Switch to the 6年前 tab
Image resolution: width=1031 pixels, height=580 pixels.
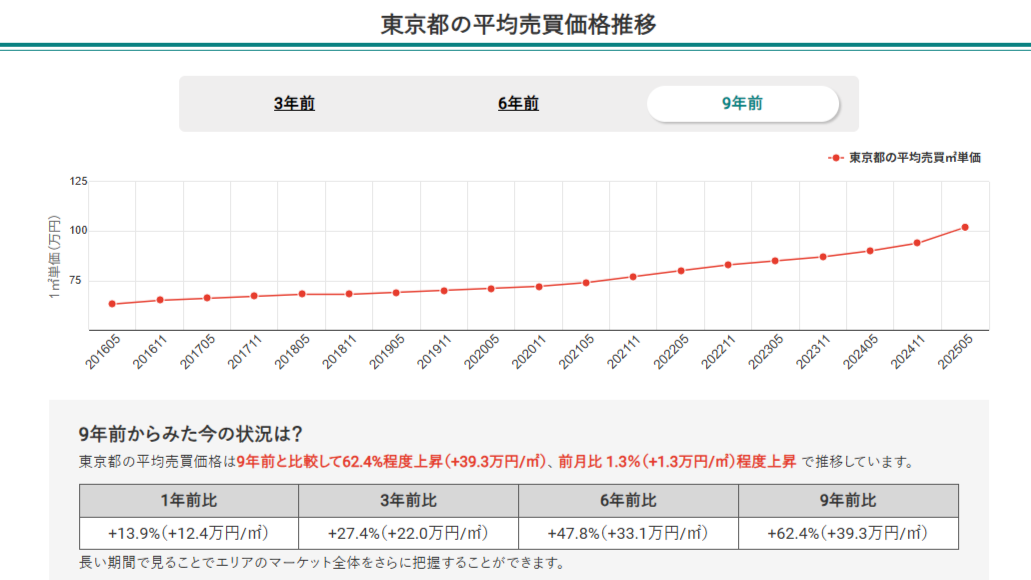point(518,103)
